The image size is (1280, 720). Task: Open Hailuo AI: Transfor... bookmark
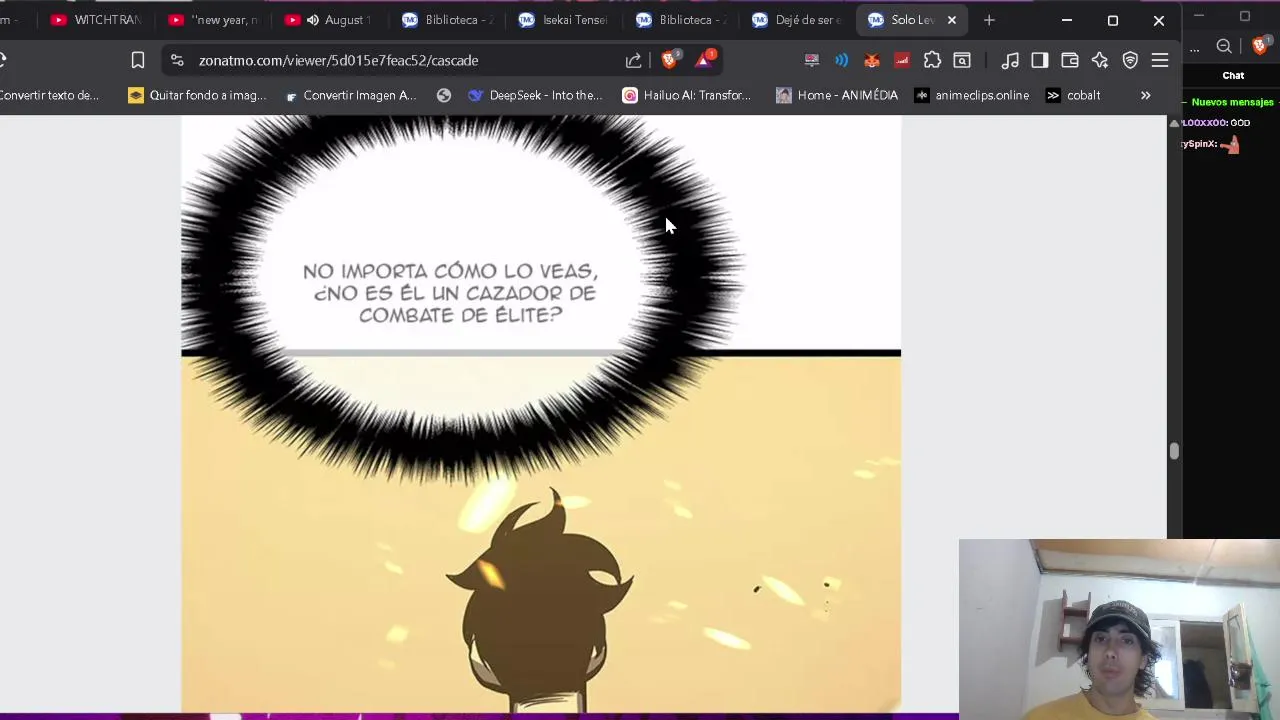(687, 95)
